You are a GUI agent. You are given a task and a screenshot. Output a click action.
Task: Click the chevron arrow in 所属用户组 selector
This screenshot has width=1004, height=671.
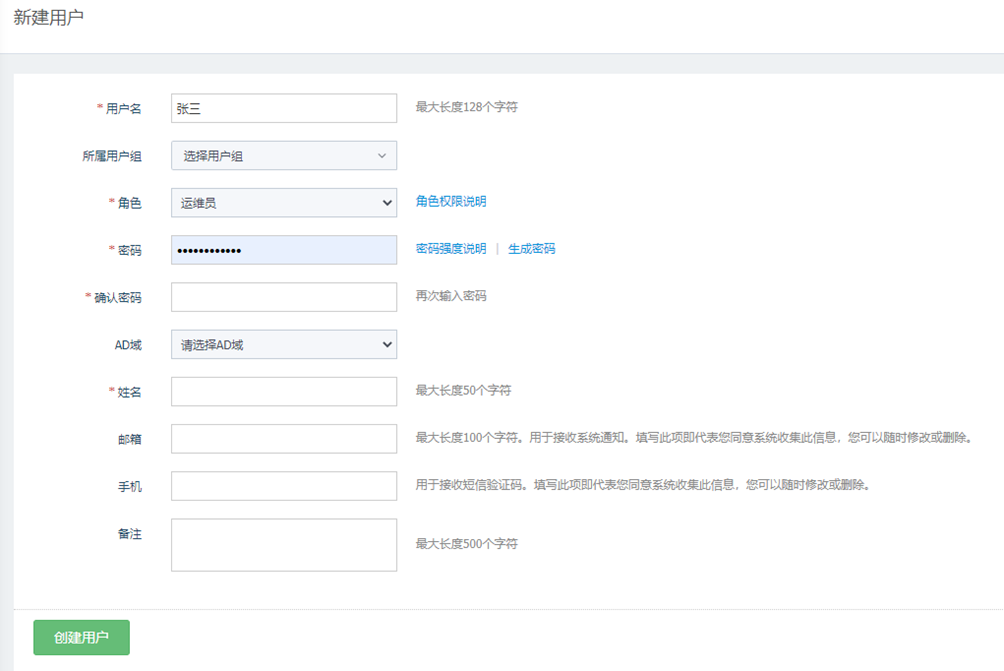[382, 156]
